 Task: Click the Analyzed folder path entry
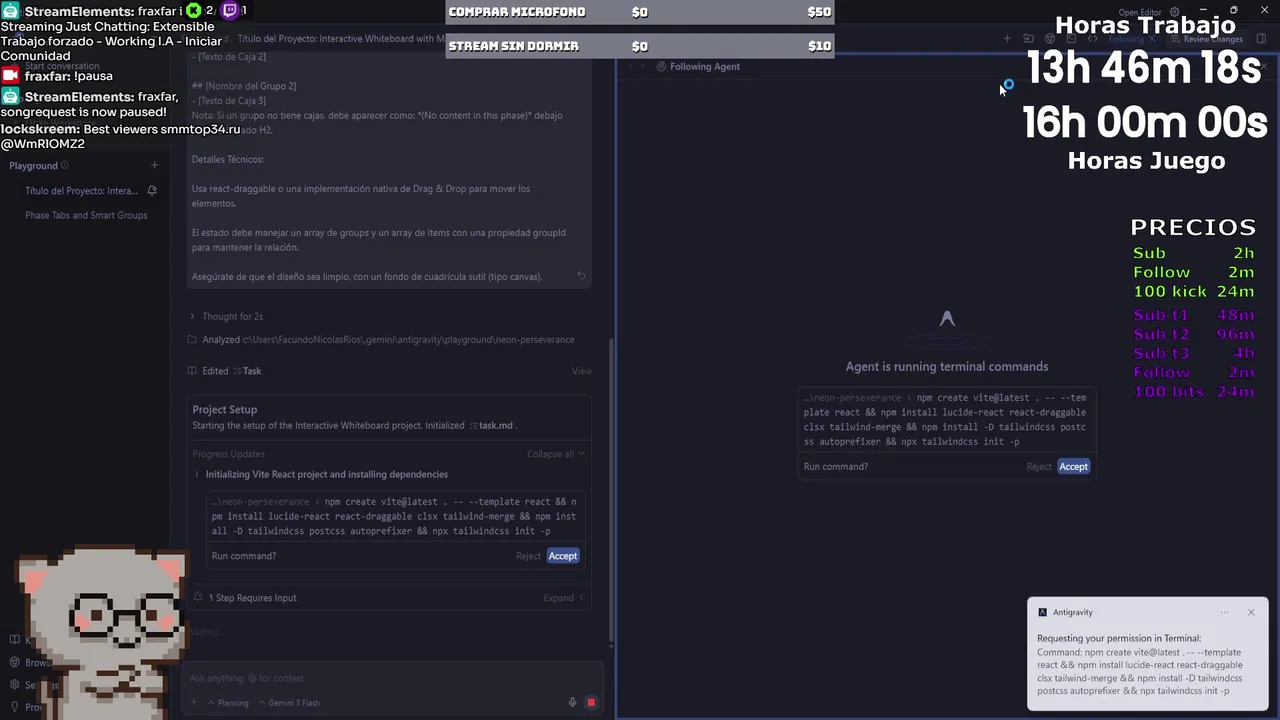pyautogui.click(x=388, y=340)
